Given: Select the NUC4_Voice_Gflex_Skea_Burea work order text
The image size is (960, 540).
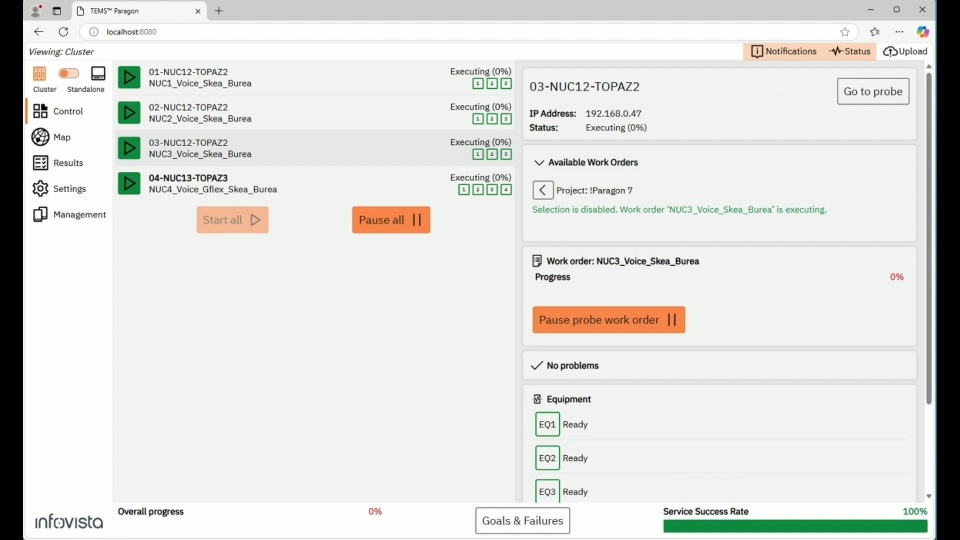Looking at the screenshot, I should (212, 189).
